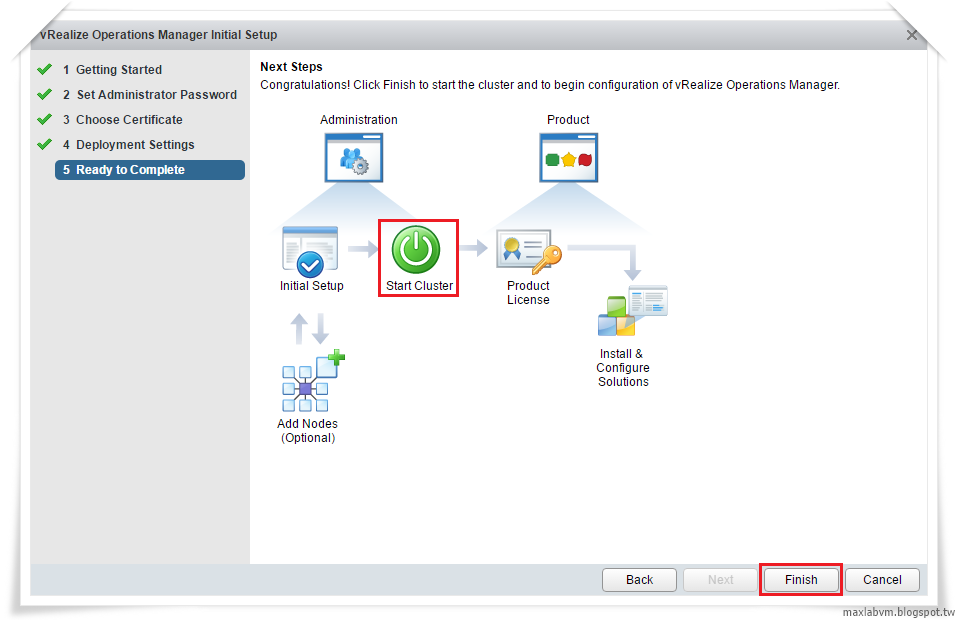The width and height of the screenshot is (958, 620).
Task: Click the Product License label
Action: point(528,293)
